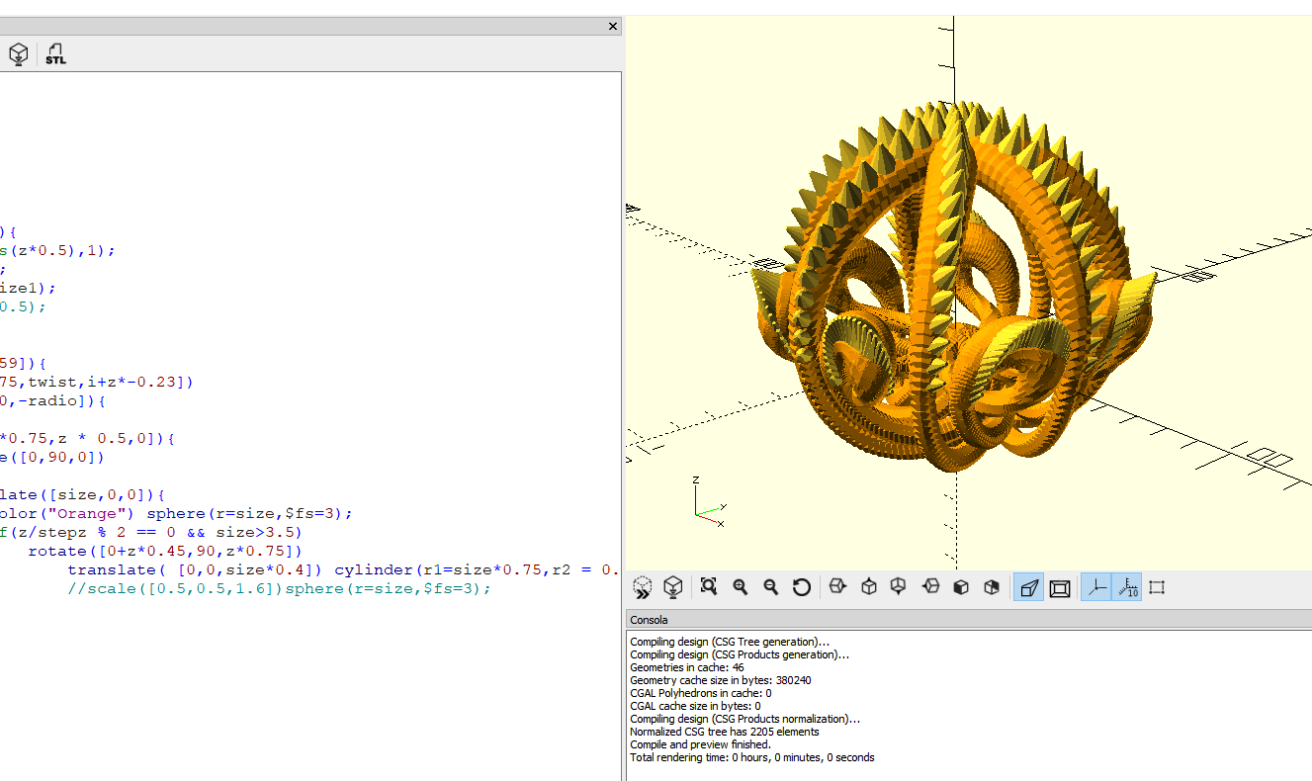Toggle Perspective projection mode
This screenshot has height=781, width=1312.
point(1028,587)
